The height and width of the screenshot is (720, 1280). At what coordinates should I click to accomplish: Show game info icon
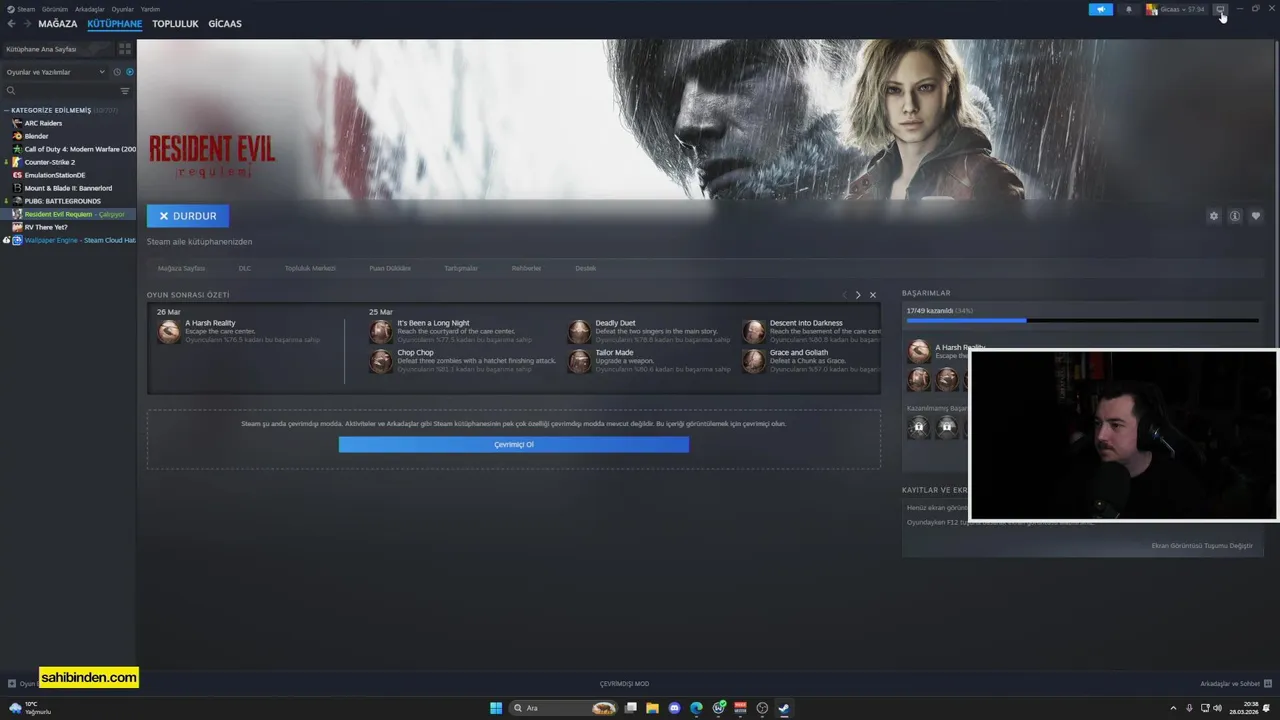click(1235, 216)
